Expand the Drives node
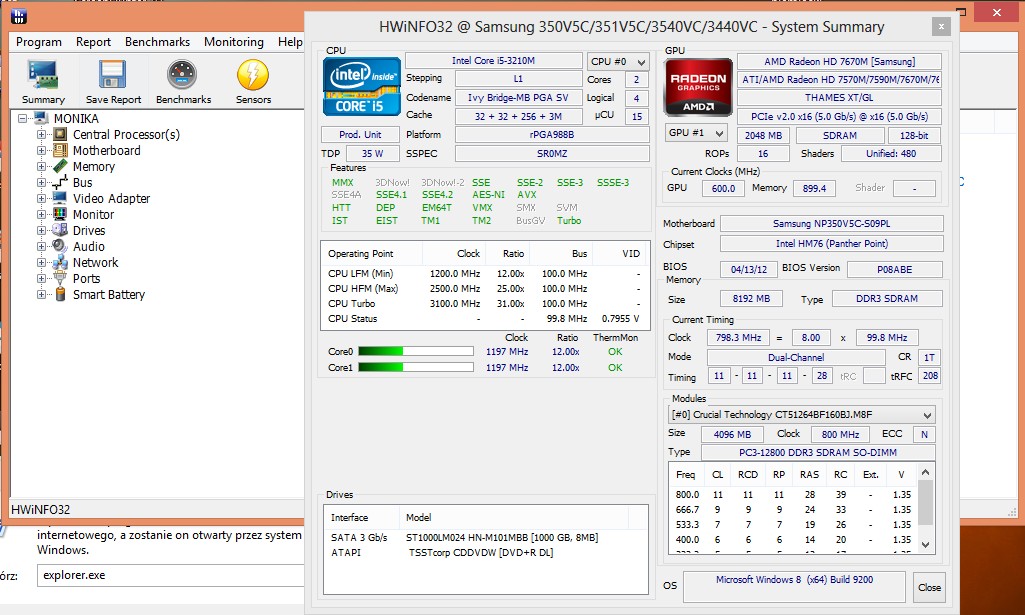The image size is (1025, 615). coord(41,231)
